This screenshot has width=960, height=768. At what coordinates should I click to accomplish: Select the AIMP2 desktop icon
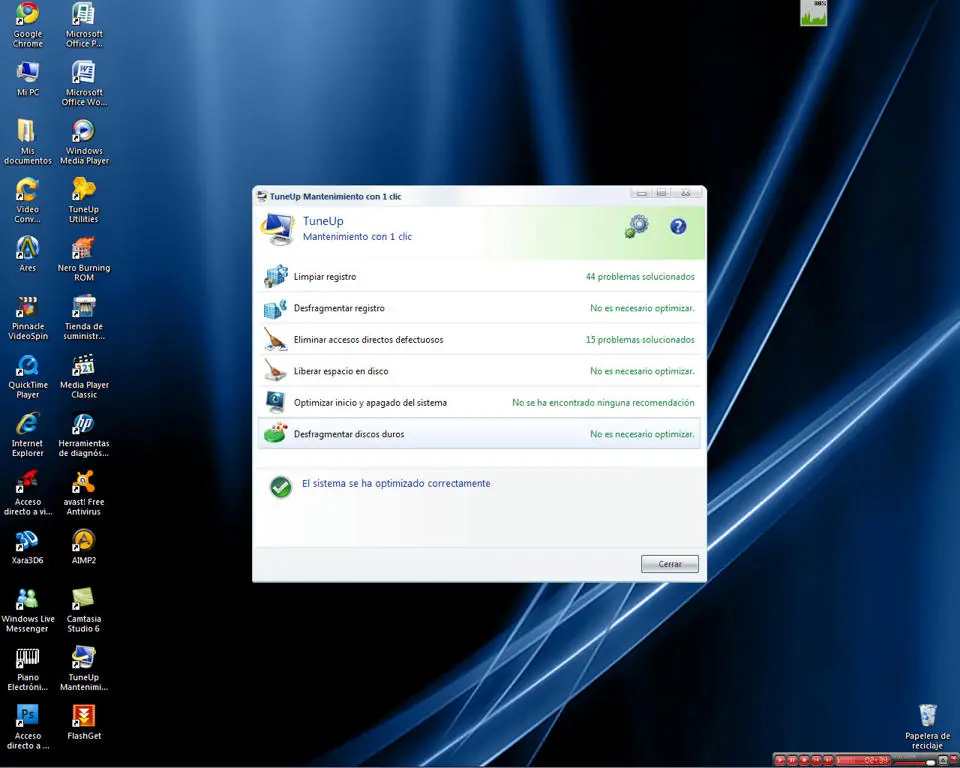[x=84, y=546]
